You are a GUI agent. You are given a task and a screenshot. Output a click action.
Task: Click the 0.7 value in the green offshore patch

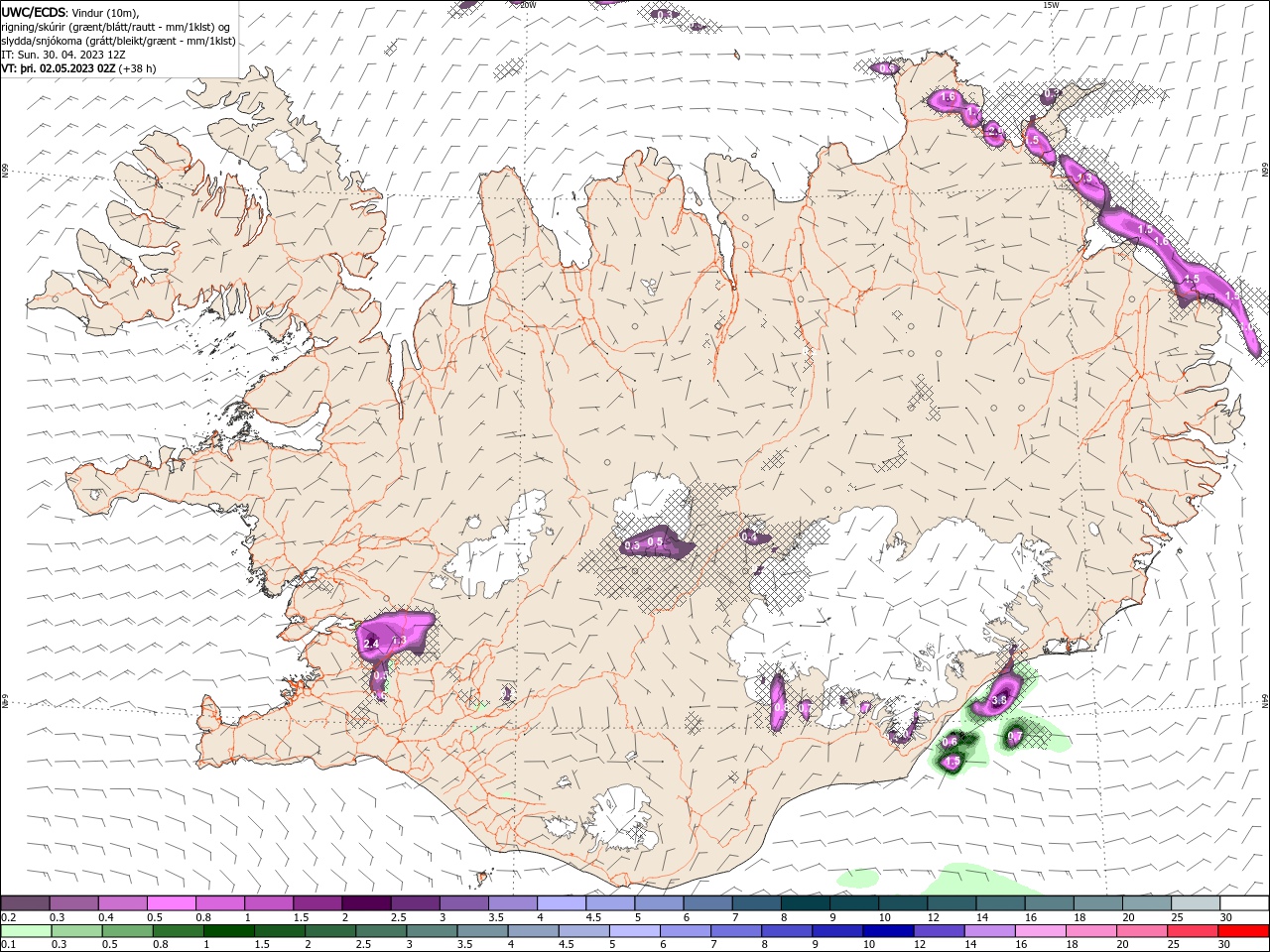(1015, 736)
